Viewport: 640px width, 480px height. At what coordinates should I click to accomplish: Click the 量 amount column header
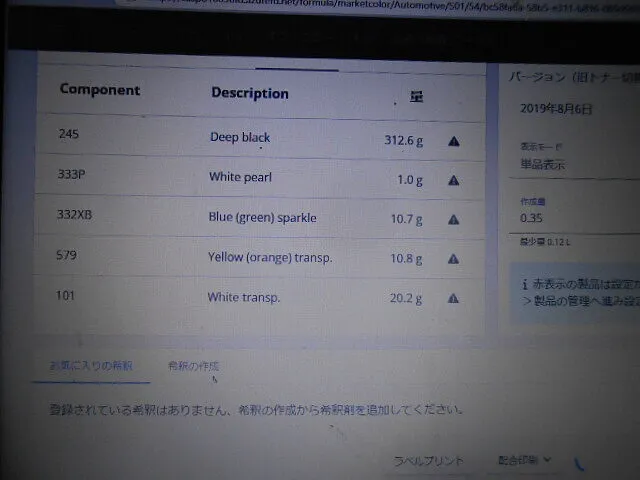coord(417,97)
